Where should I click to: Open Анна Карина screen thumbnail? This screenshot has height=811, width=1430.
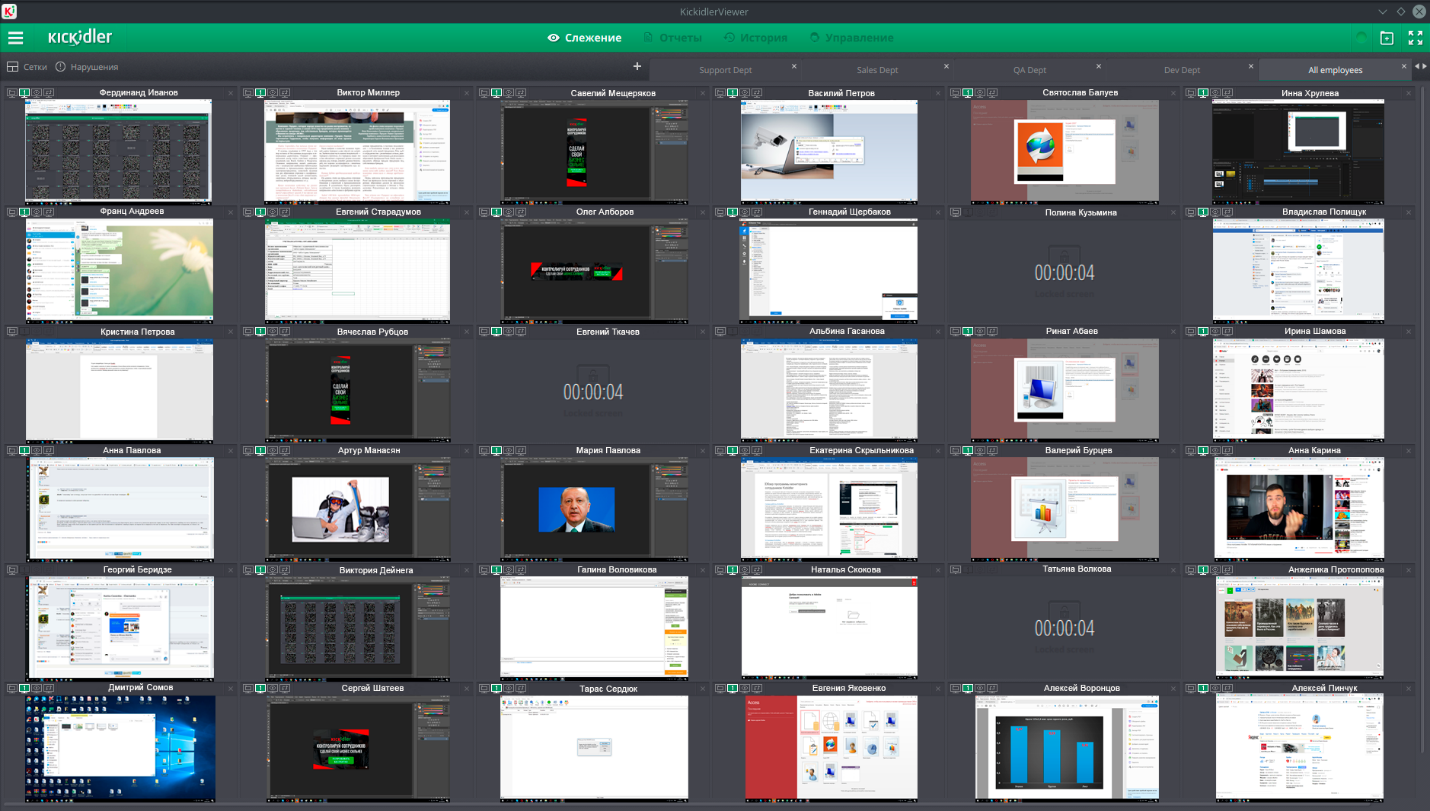1298,508
